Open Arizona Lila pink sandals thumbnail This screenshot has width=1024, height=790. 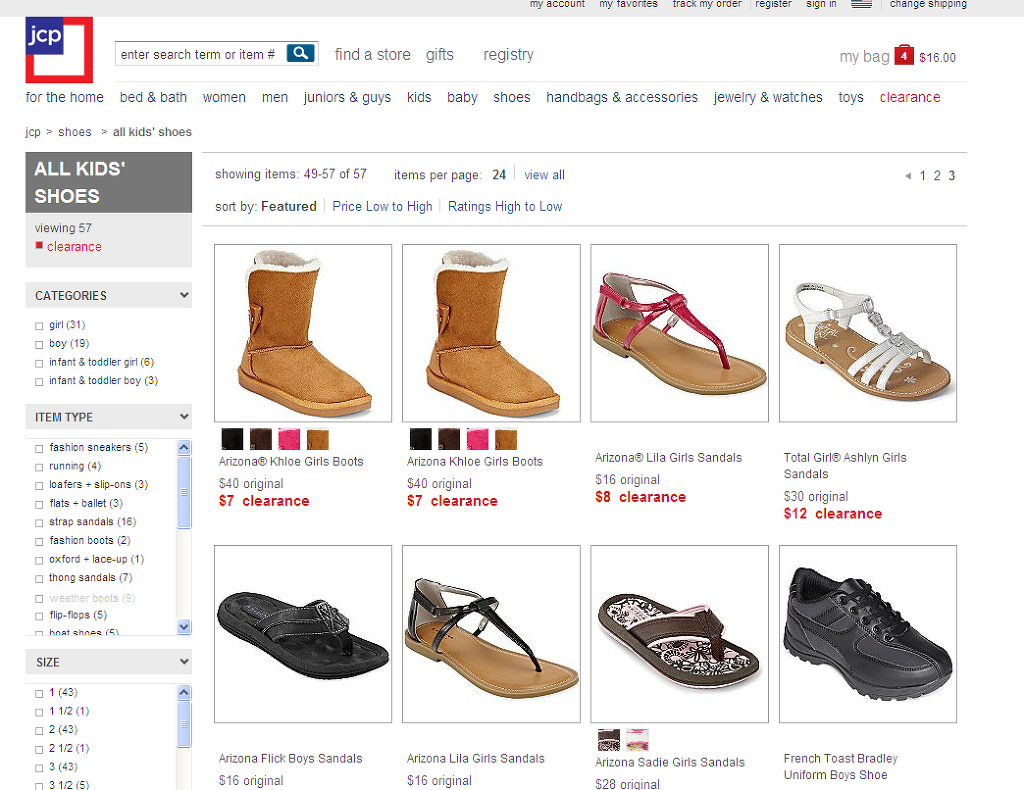(679, 333)
